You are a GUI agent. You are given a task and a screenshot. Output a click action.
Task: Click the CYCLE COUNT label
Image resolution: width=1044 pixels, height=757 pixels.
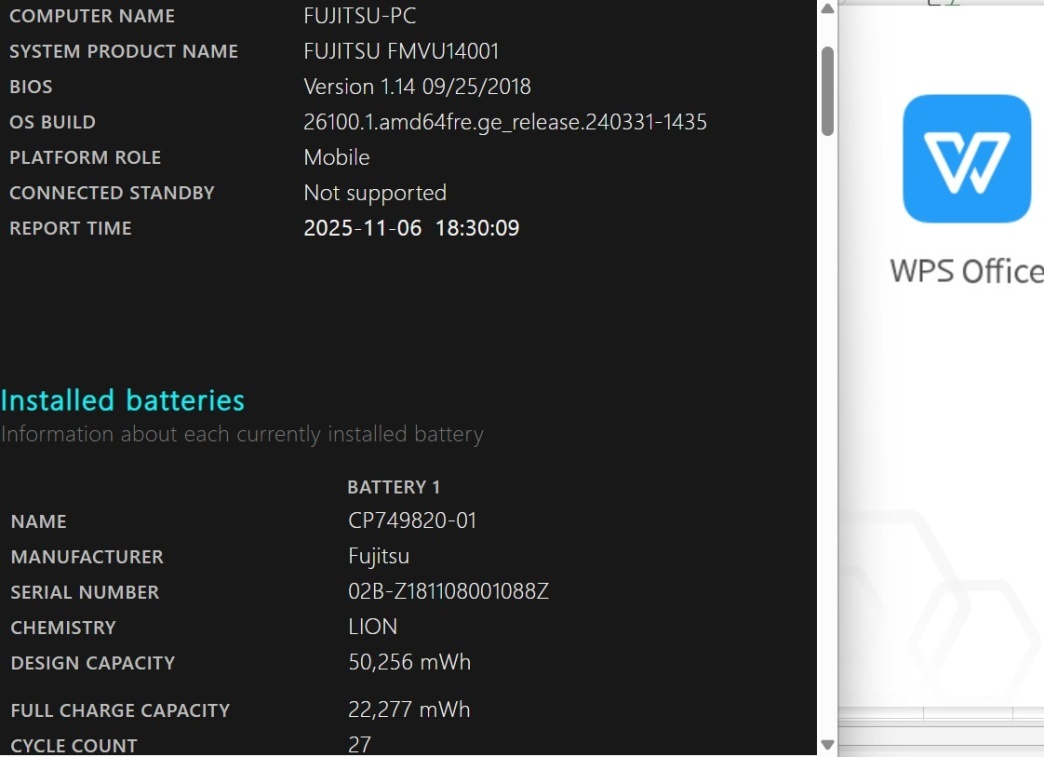click(73, 746)
